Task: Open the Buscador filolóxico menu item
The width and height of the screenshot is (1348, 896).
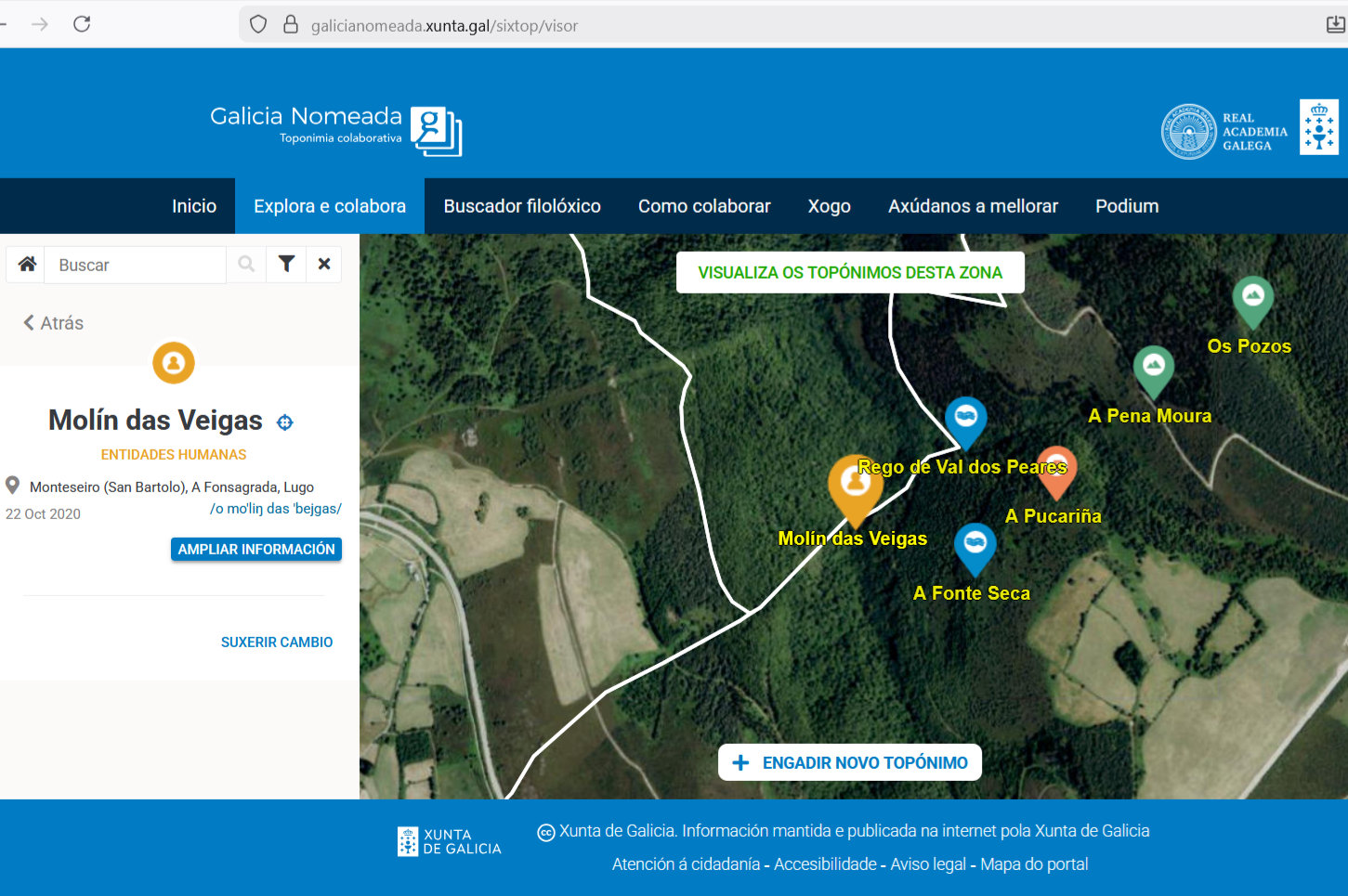Action: pyautogui.click(x=522, y=206)
